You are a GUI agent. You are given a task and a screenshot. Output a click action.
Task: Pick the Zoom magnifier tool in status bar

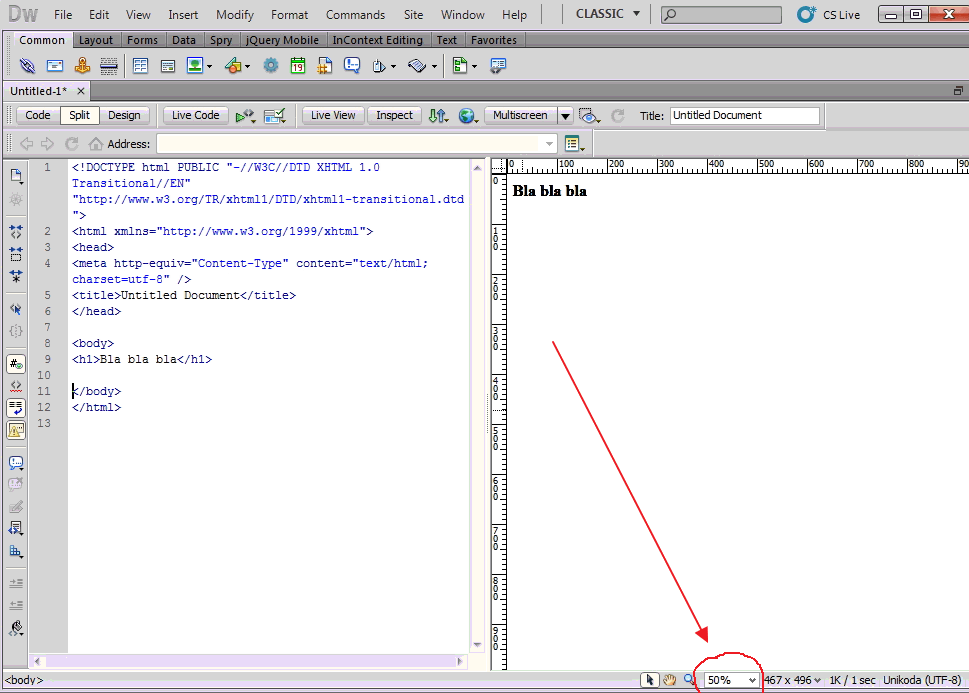[x=690, y=680]
